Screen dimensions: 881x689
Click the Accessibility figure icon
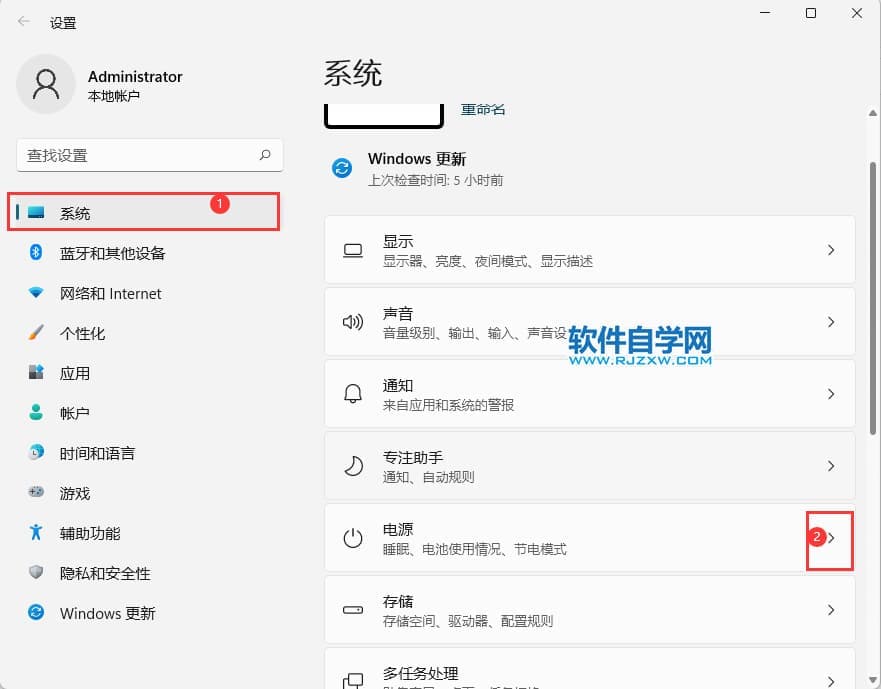coord(36,533)
